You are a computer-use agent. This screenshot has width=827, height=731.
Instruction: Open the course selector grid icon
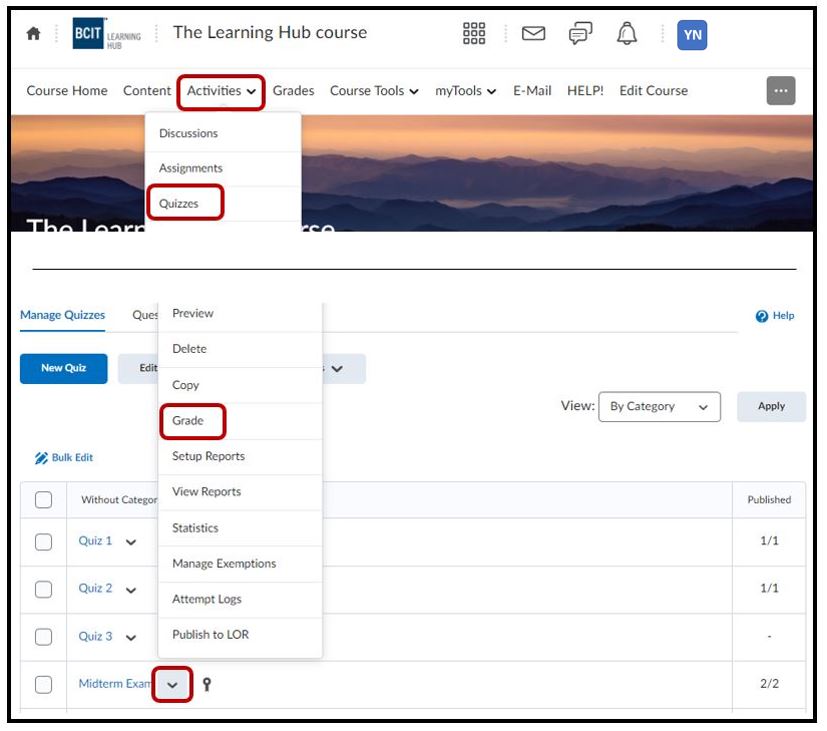tap(474, 34)
